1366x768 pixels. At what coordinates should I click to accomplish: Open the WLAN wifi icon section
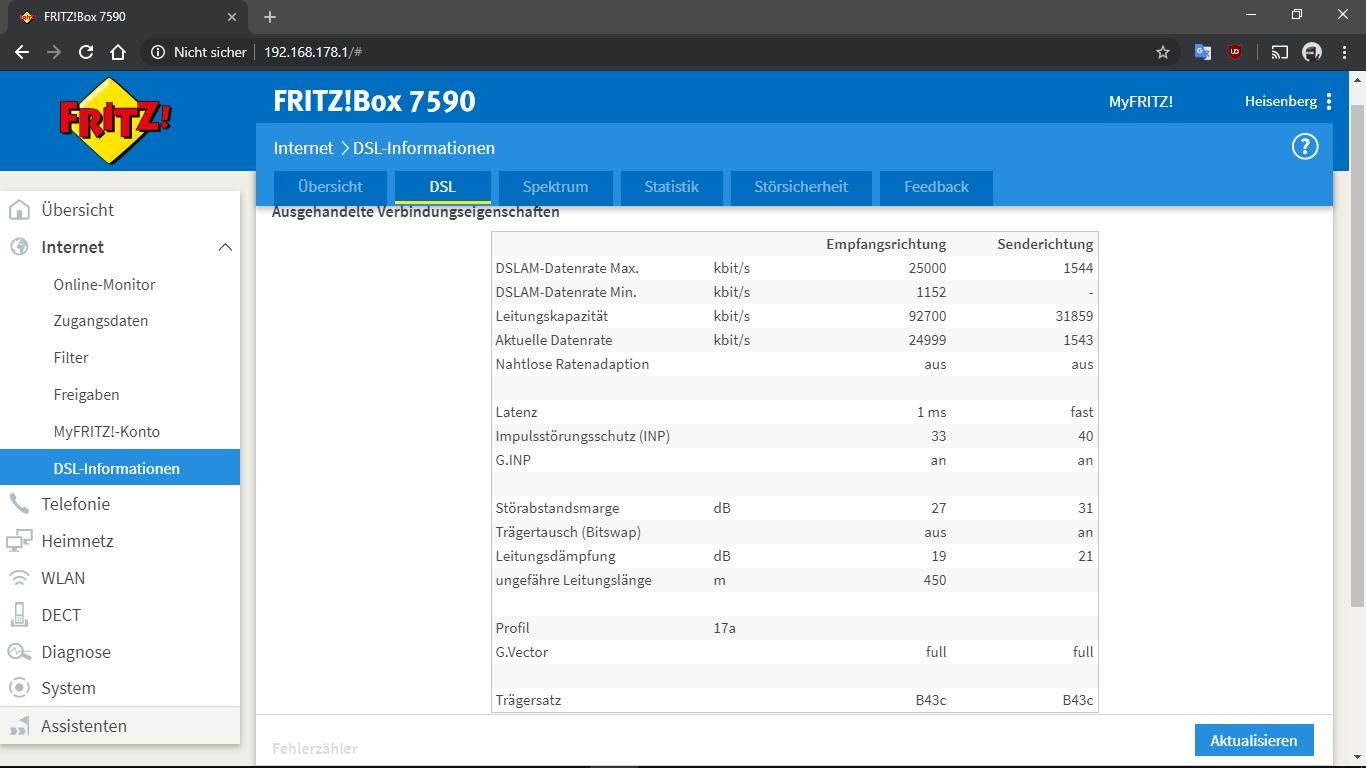point(19,578)
